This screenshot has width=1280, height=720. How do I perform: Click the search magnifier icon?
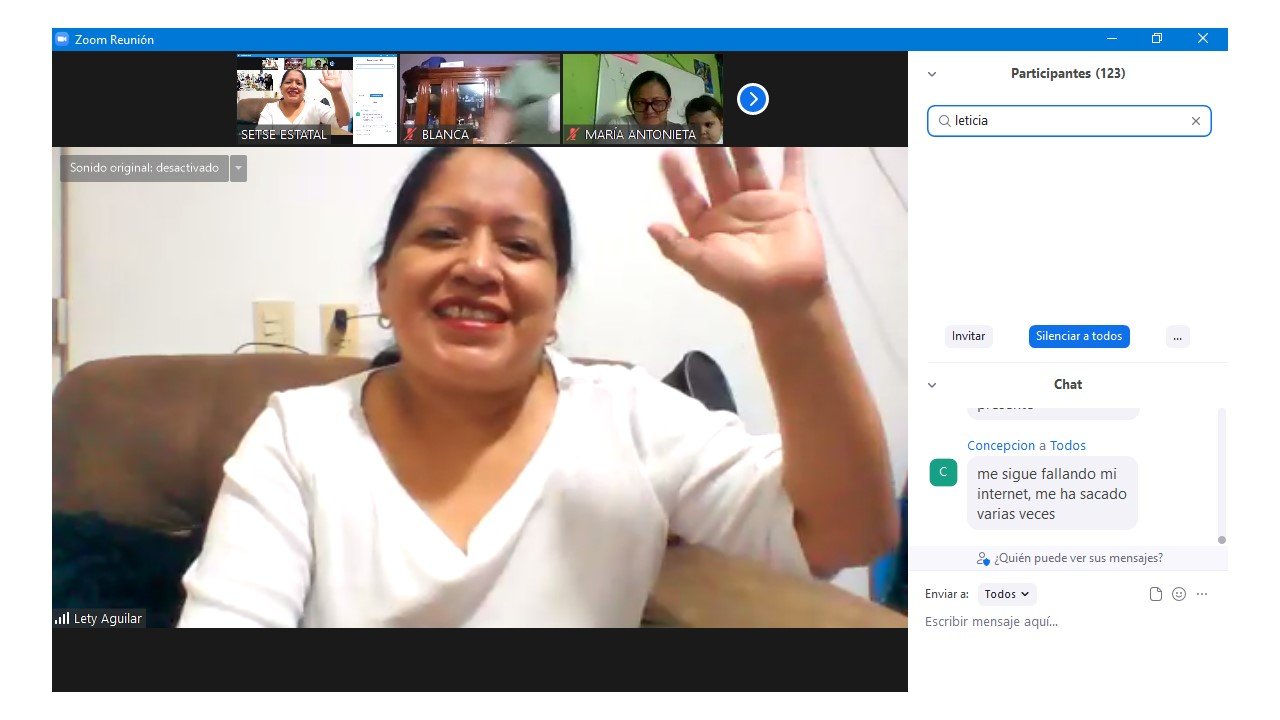coord(944,121)
